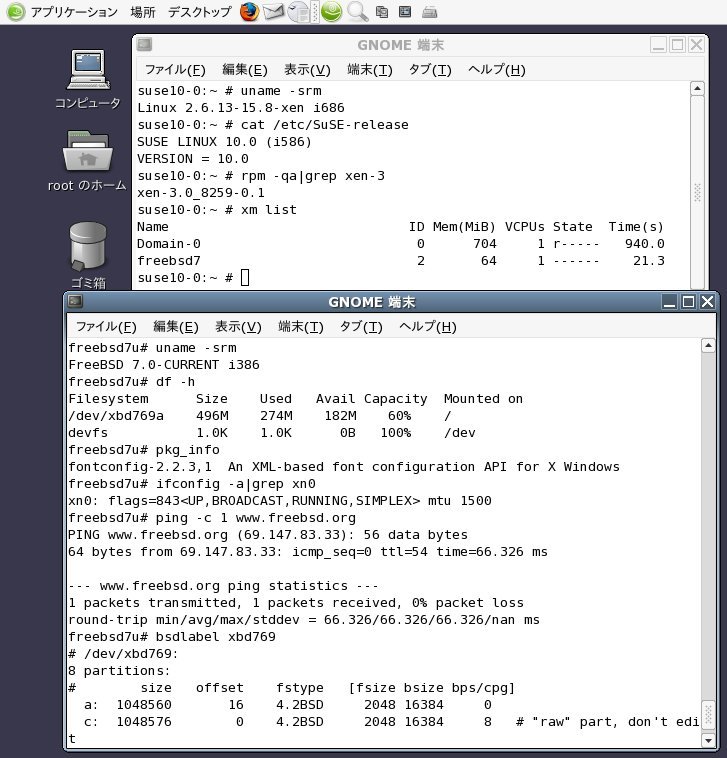The image size is (727, 758).
Task: Maximize the front GNOME 端末 window
Action: 688,302
